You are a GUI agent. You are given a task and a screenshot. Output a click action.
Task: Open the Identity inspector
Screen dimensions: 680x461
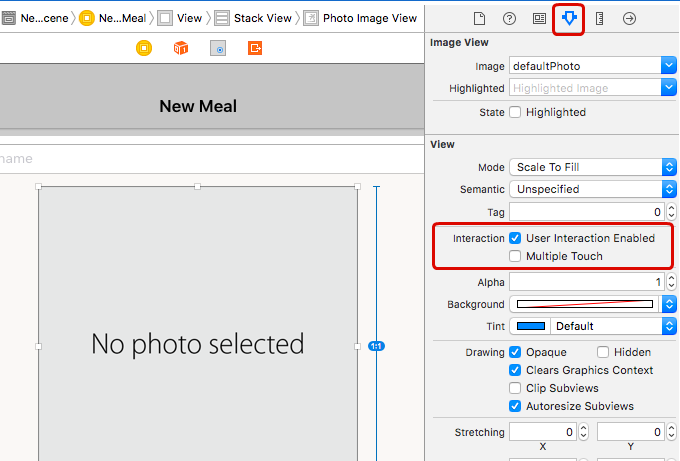point(539,19)
